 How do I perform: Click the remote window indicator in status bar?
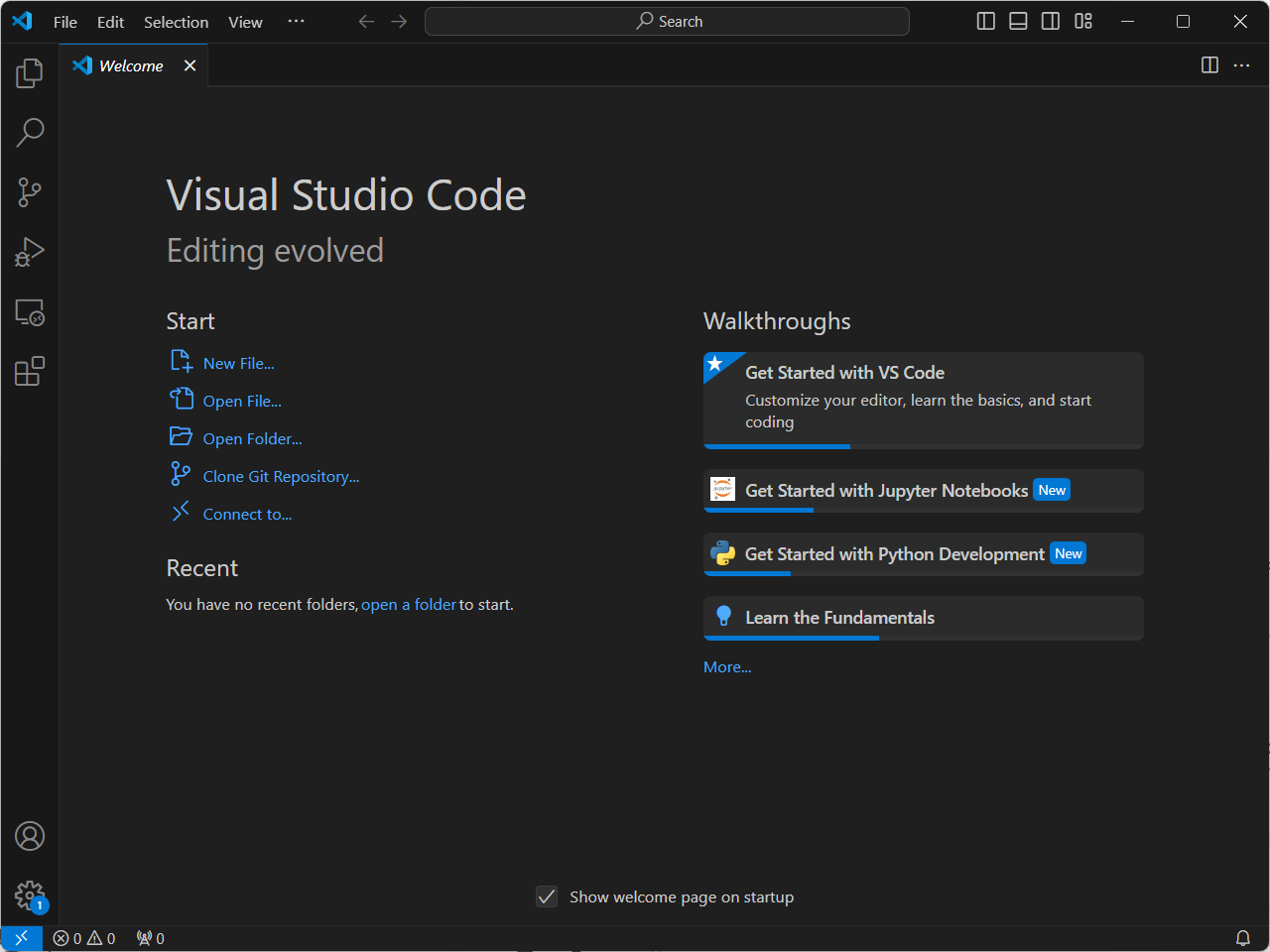tap(21, 938)
